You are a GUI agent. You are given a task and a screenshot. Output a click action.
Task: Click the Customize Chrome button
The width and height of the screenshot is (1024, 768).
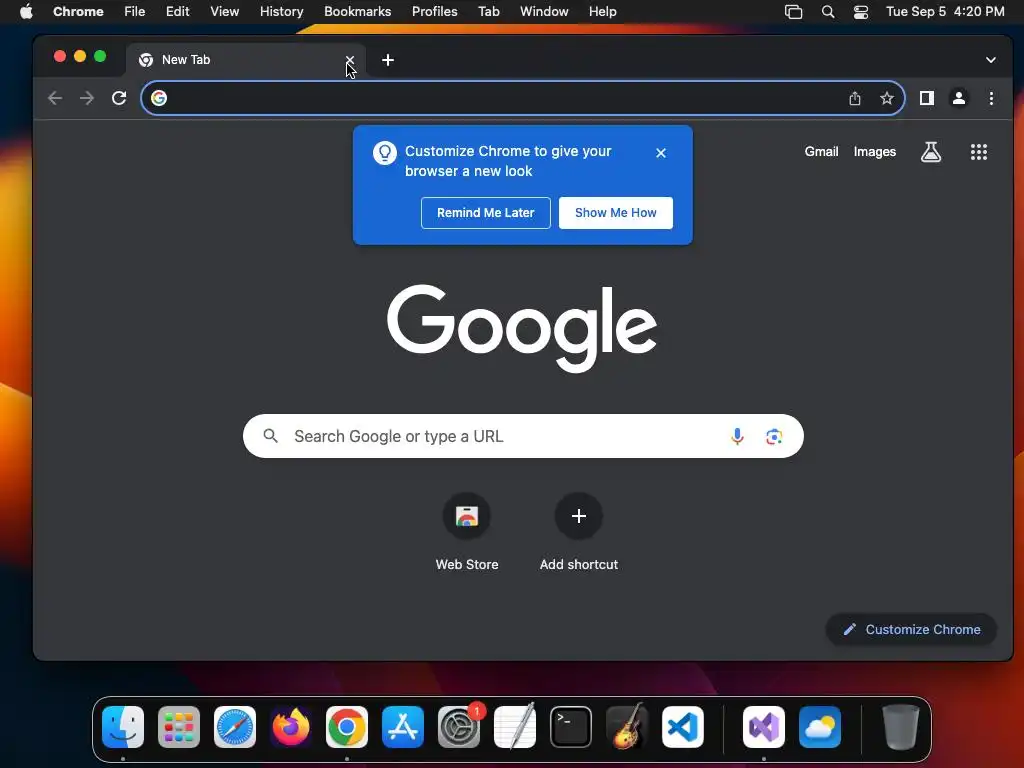click(x=912, y=630)
